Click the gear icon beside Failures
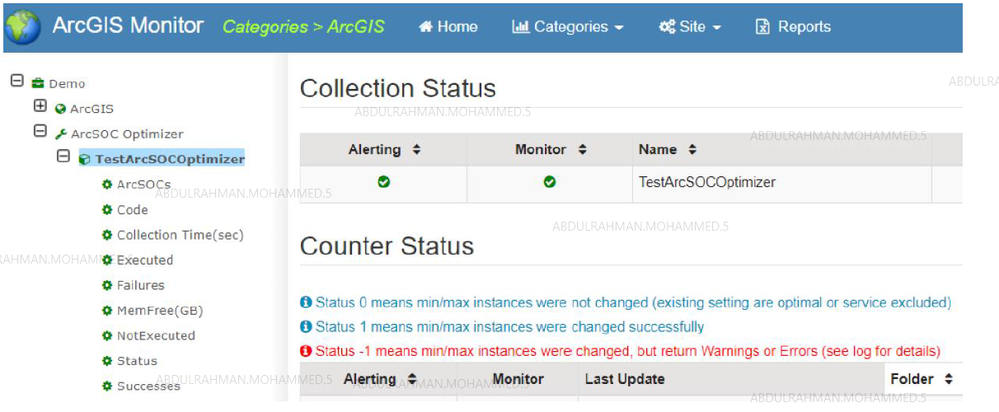 point(107,285)
